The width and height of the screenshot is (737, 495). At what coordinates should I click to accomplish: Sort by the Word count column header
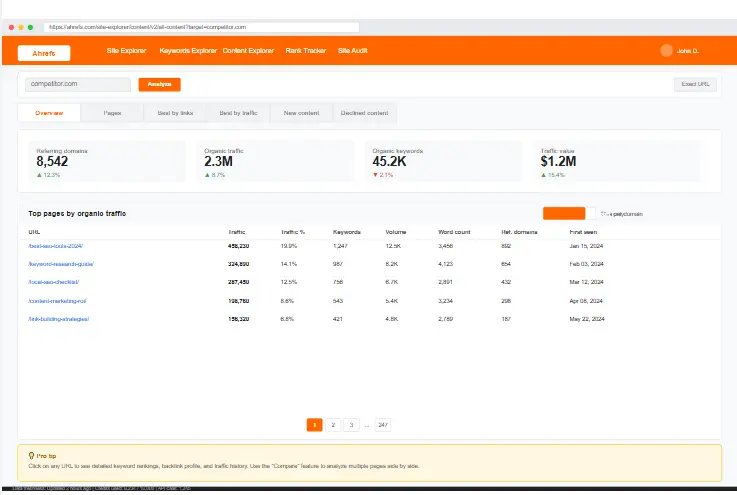[454, 232]
